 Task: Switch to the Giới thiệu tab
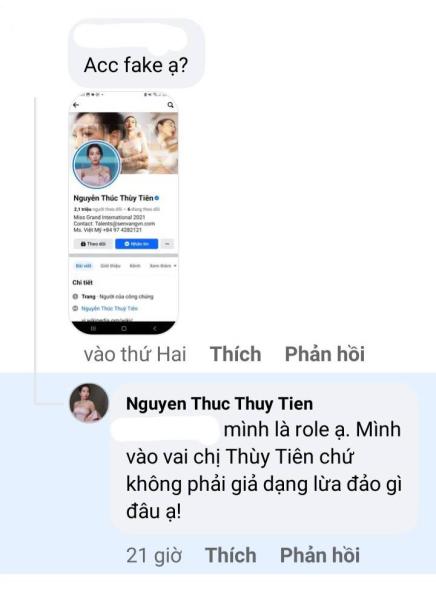click(110, 266)
